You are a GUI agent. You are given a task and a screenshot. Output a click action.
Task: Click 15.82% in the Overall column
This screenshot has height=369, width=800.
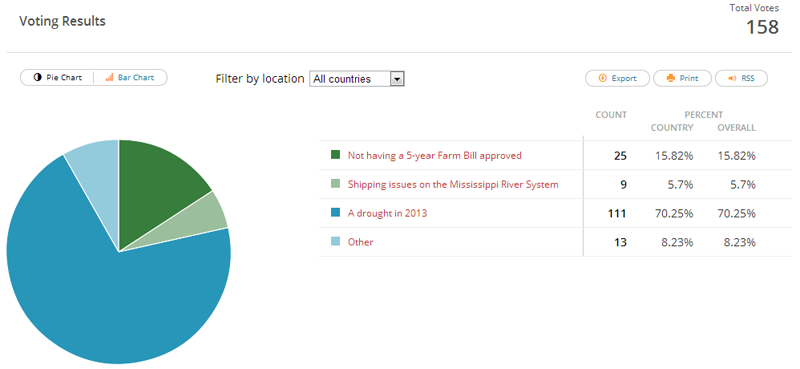coord(736,156)
